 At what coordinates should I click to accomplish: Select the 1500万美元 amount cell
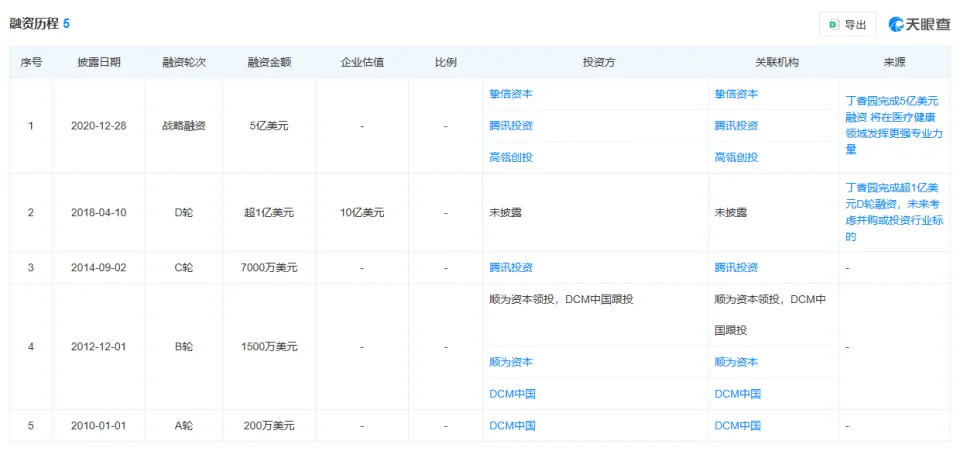[x=269, y=347]
